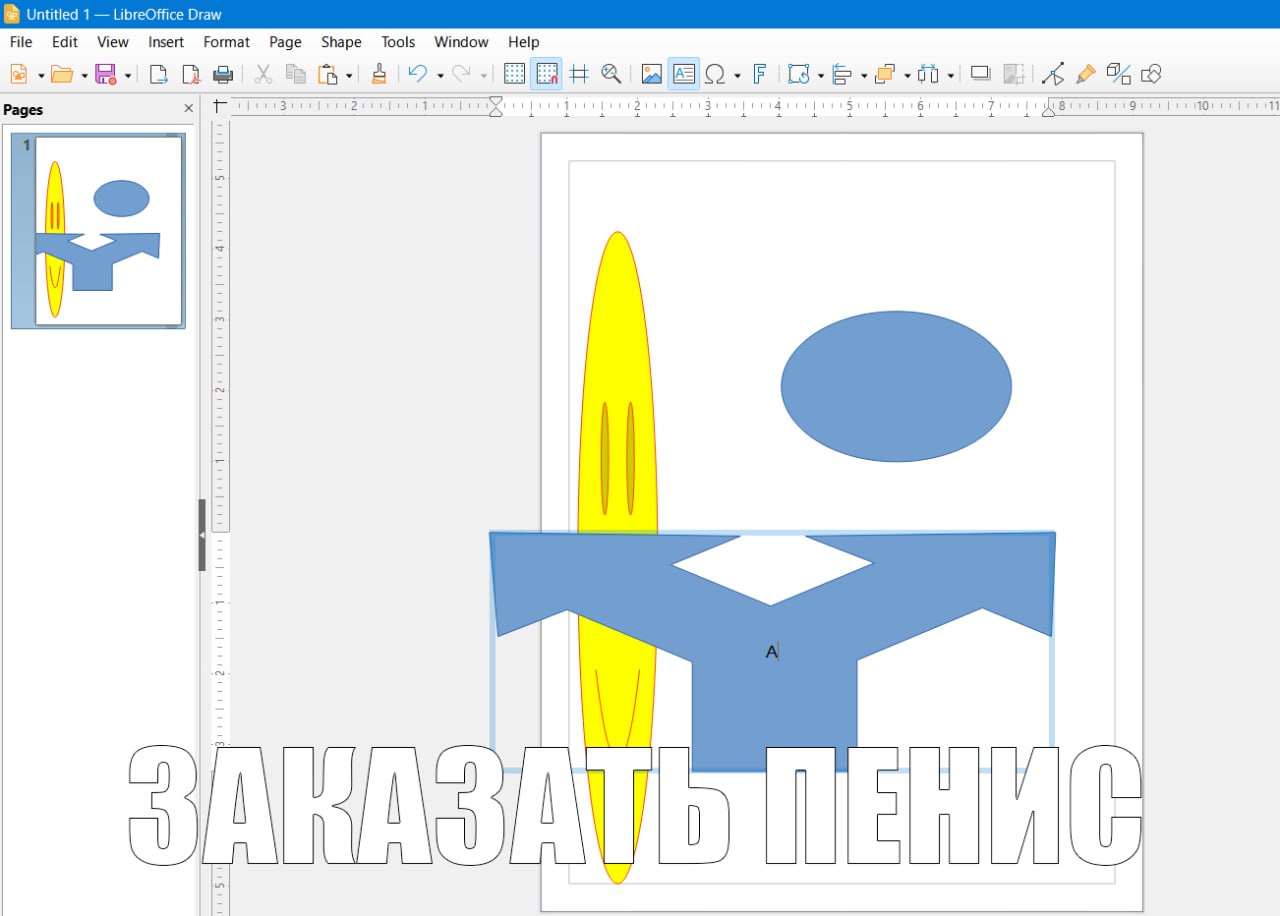Toggle Point Edit Mode
Image resolution: width=1280 pixels, height=916 pixels.
[1053, 74]
